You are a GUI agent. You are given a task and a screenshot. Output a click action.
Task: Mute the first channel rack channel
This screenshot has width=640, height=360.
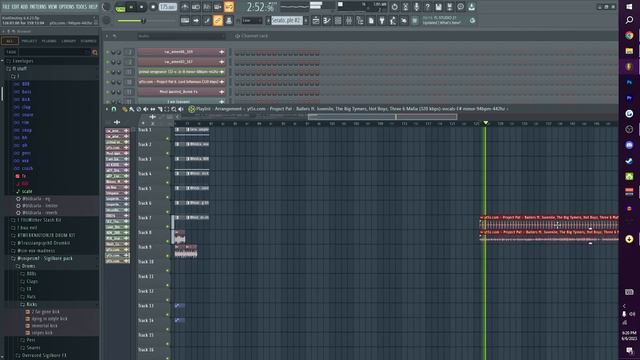pyautogui.click(x=108, y=52)
